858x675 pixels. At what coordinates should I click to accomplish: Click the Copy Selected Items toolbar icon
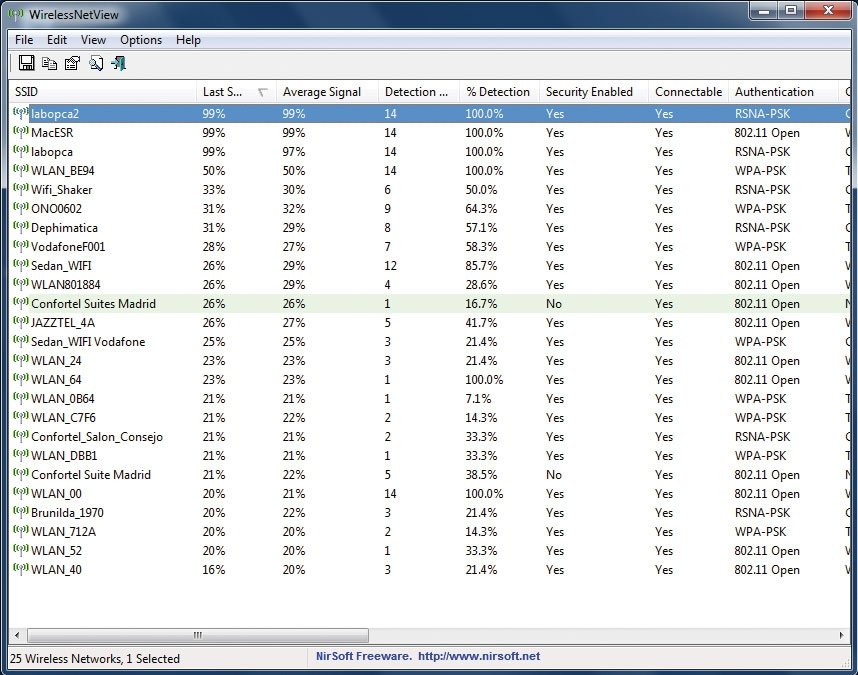[49, 63]
